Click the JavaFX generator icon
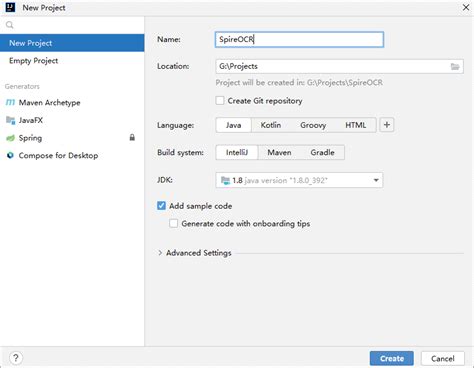The height and width of the screenshot is (368, 474). (10, 120)
